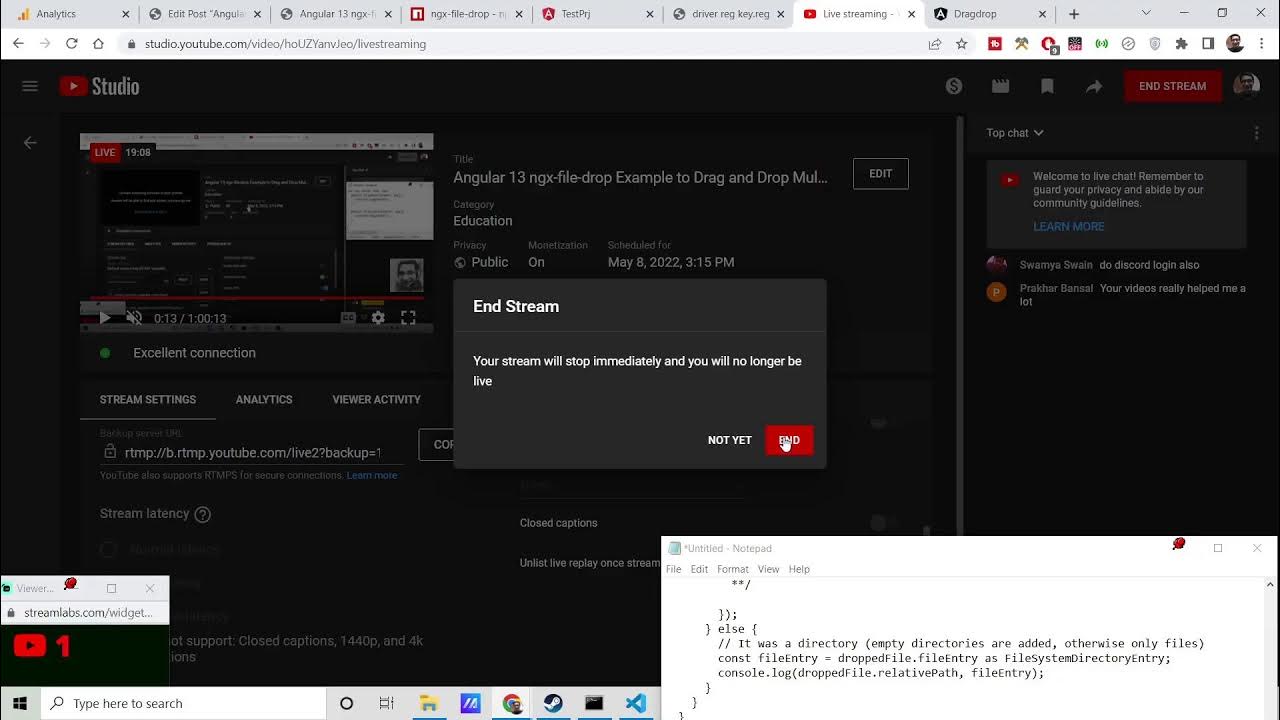Click the bookmark icon in Studio header

1047,86
